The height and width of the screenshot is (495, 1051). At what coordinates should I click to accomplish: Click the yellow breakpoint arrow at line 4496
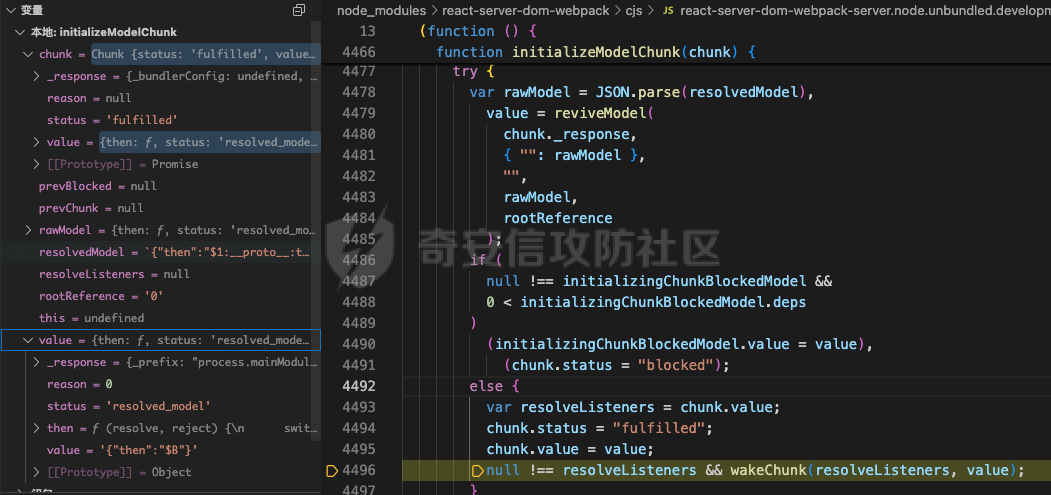tap(332, 470)
